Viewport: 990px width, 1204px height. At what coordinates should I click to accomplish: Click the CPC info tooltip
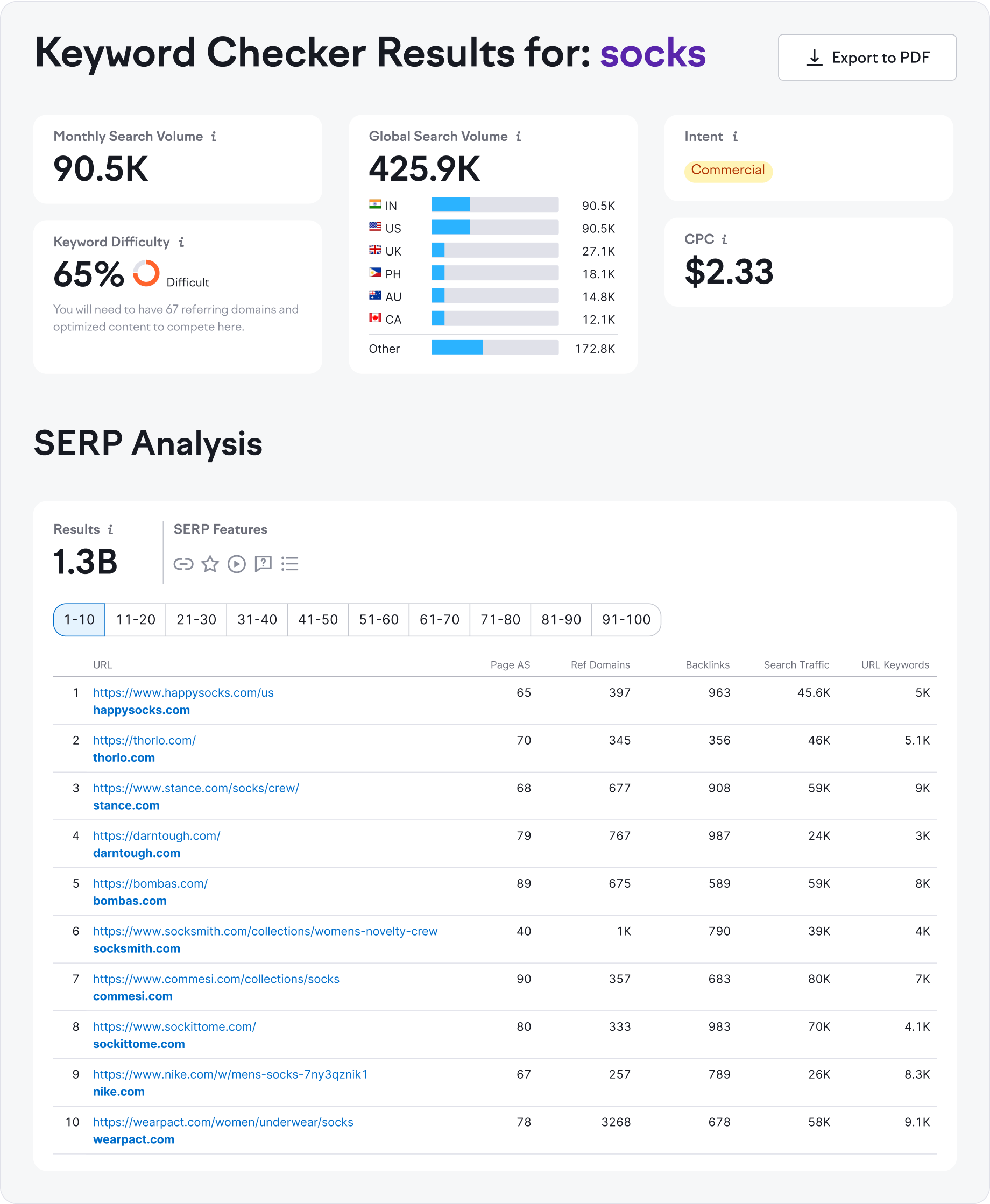[x=725, y=240]
